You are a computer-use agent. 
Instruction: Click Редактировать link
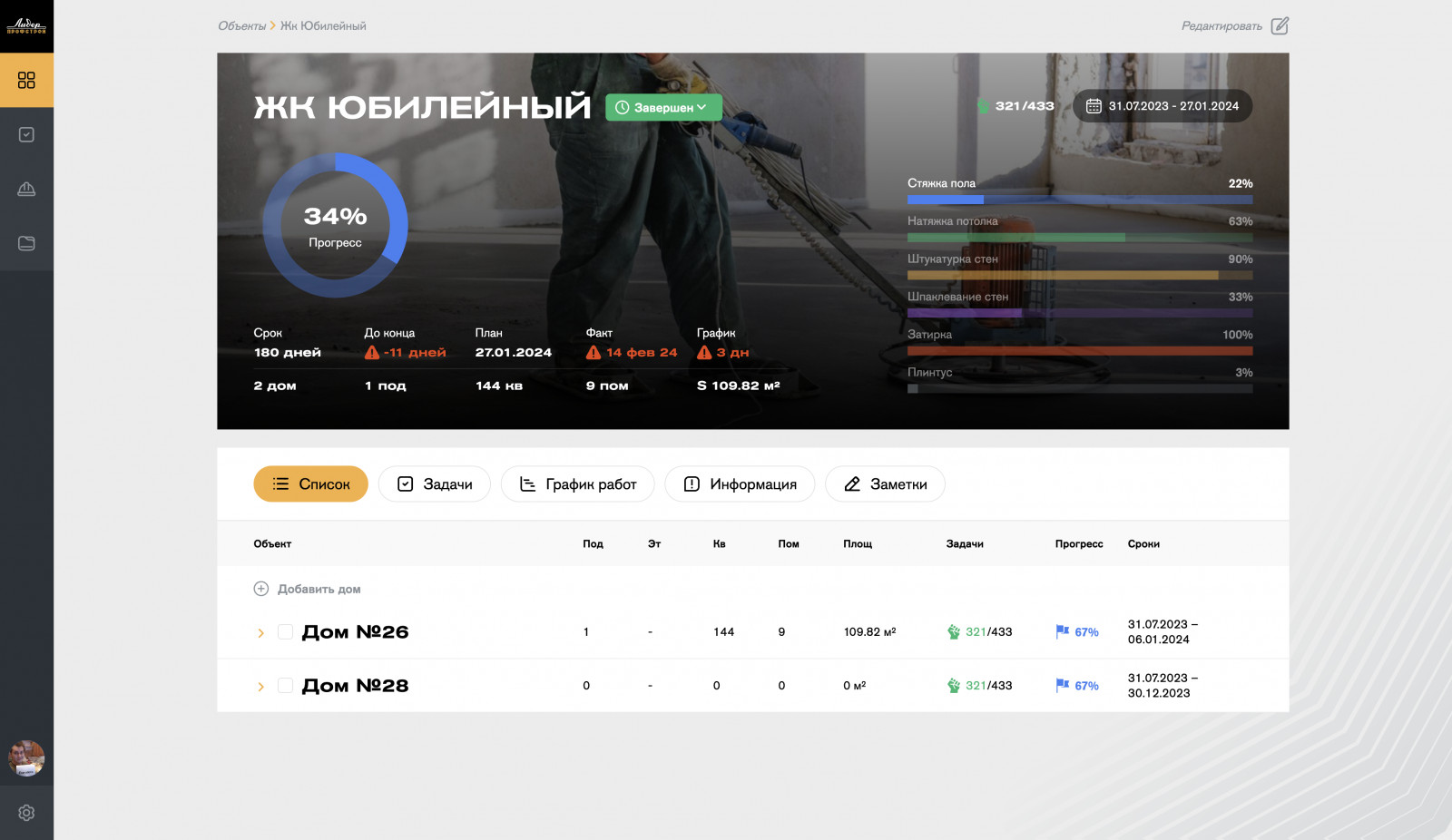click(1221, 25)
